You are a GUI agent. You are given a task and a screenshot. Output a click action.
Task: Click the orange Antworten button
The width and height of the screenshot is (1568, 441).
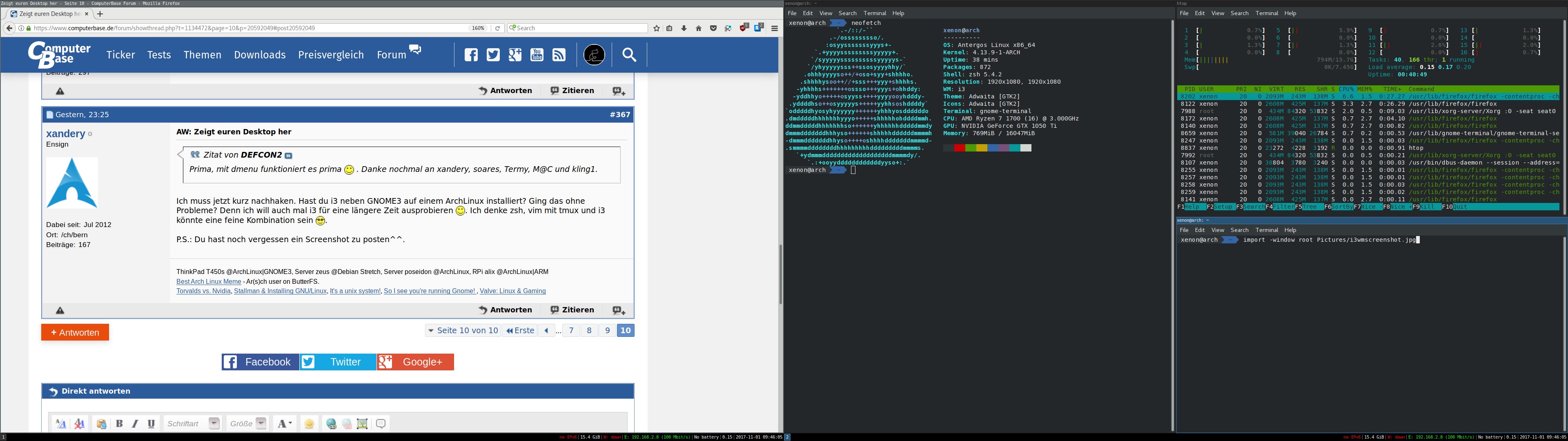[x=75, y=332]
